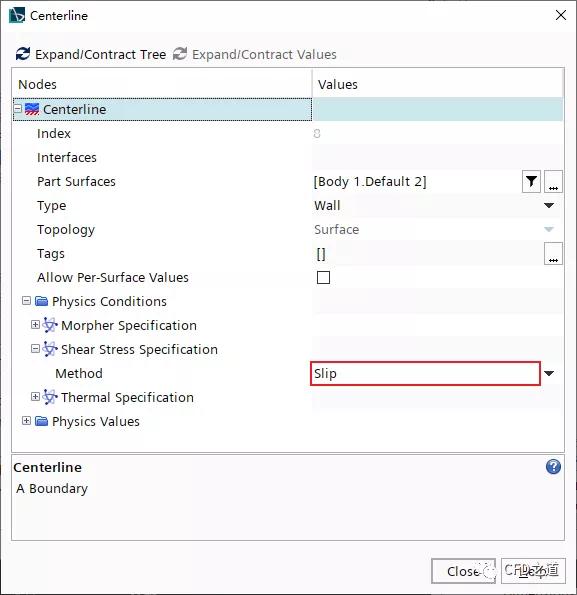
Task: Open the Method Slip dropdown arrow
Action: pos(549,373)
